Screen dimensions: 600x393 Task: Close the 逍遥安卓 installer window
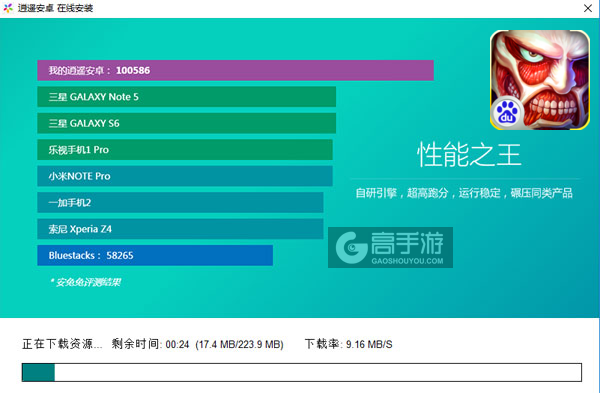pos(588,8)
